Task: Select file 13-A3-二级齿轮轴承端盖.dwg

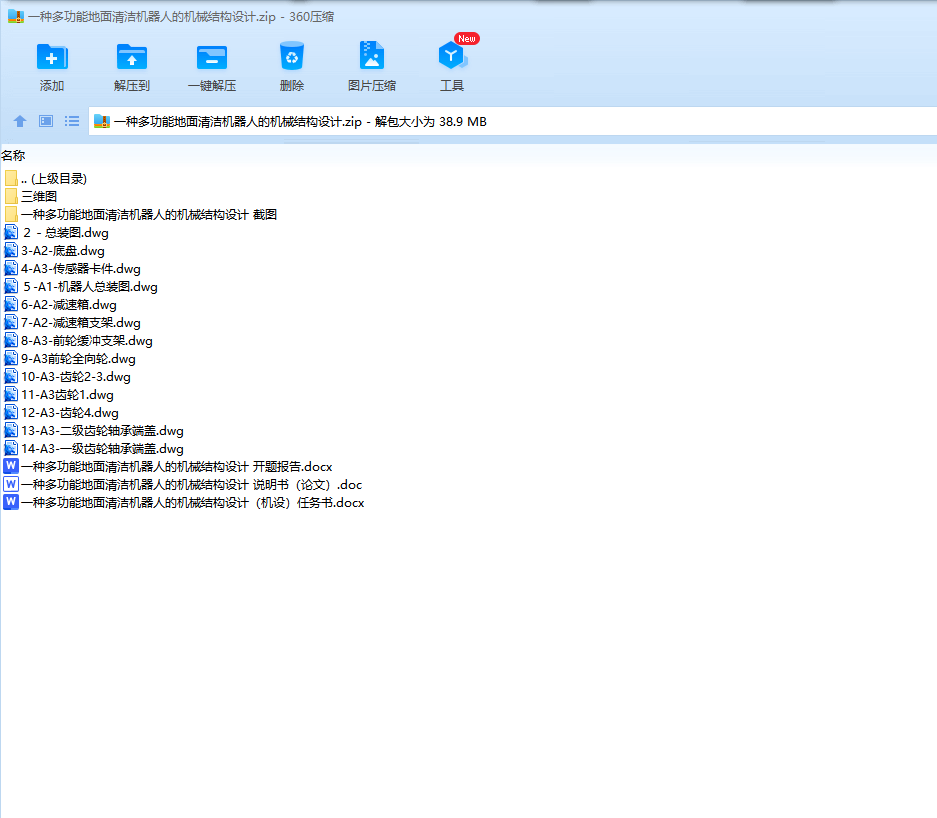Action: (102, 430)
